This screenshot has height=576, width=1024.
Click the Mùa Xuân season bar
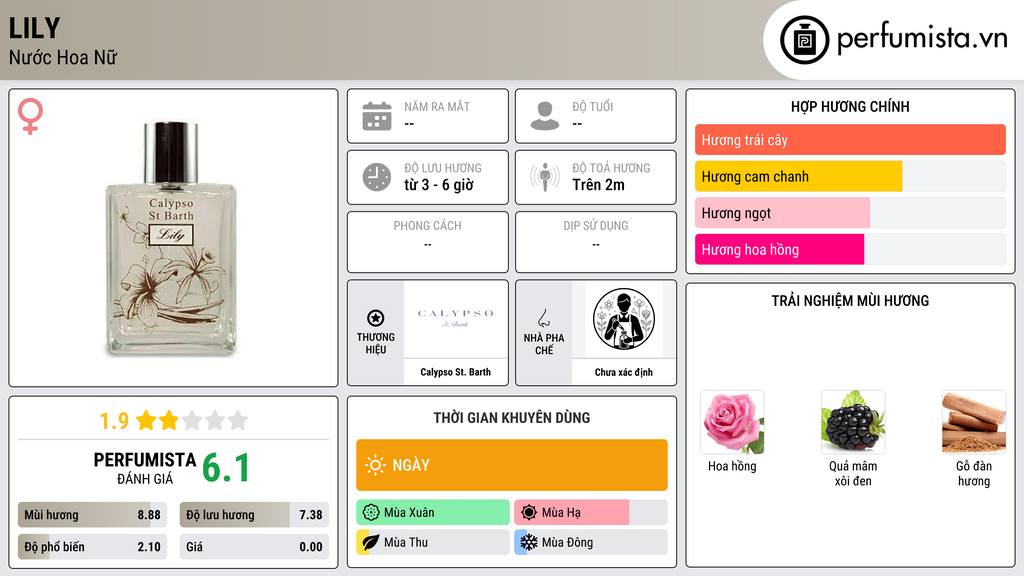tap(433, 513)
